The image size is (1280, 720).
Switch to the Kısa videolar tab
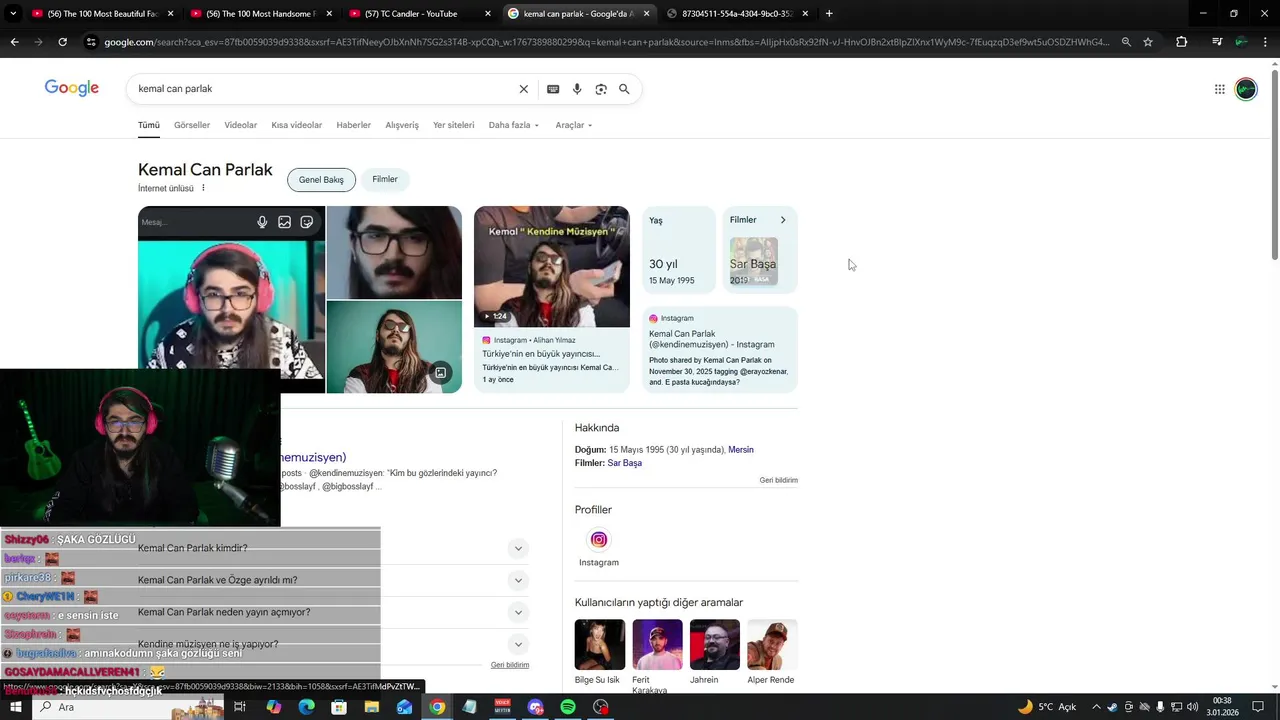tap(297, 125)
